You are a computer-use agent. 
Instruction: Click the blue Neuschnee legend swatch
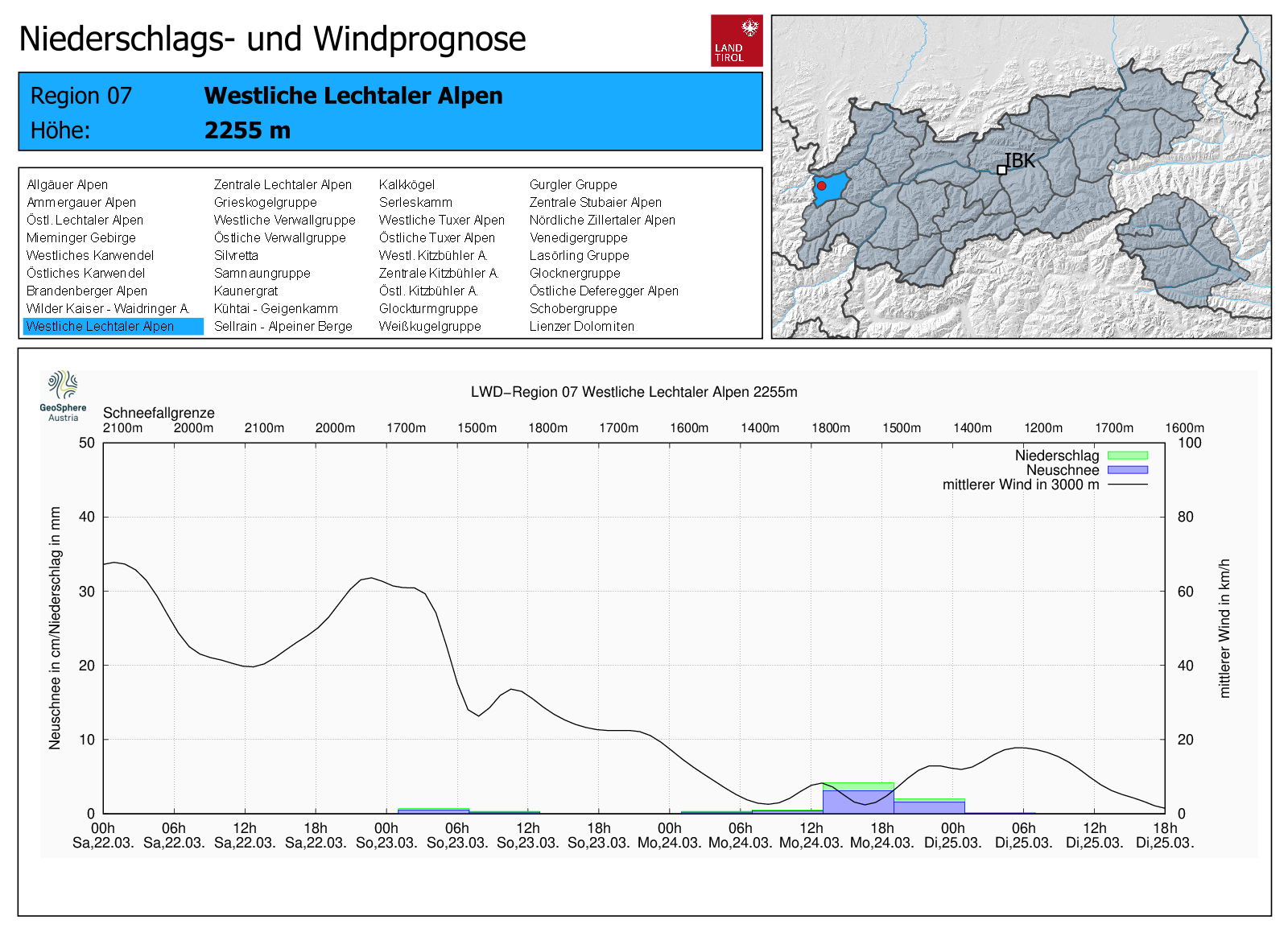(x=1127, y=470)
